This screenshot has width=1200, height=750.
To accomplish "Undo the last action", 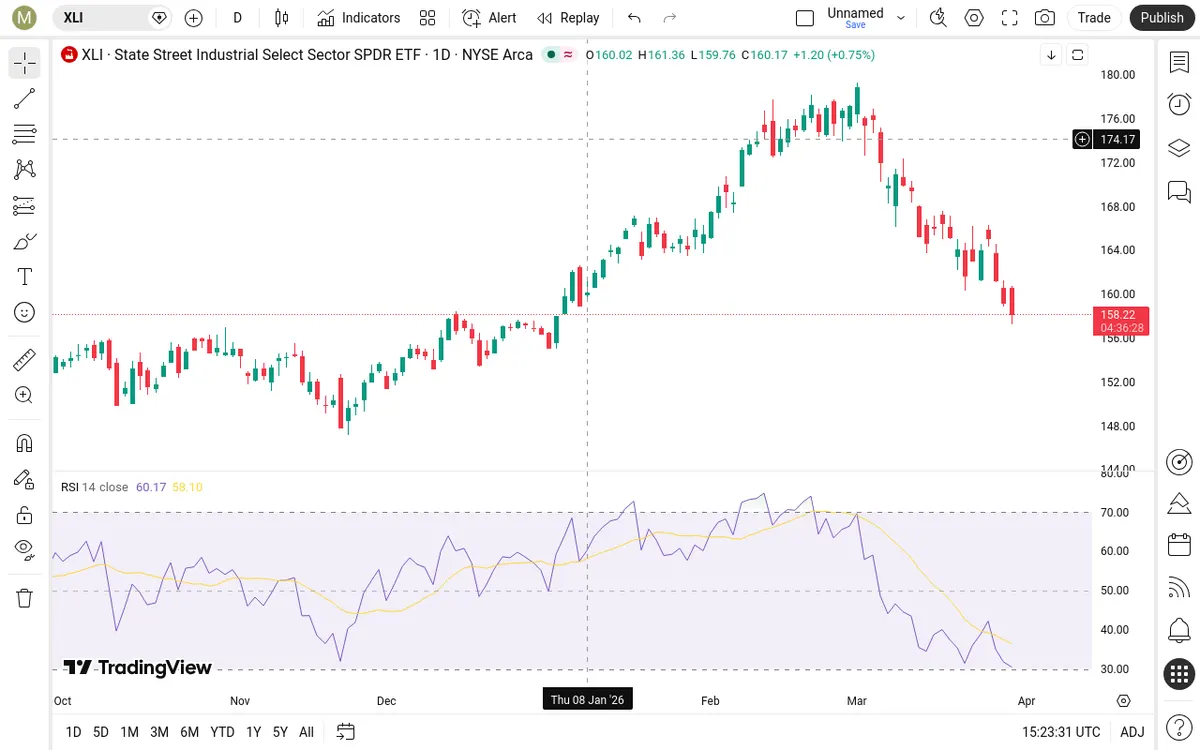I will [x=634, y=18].
